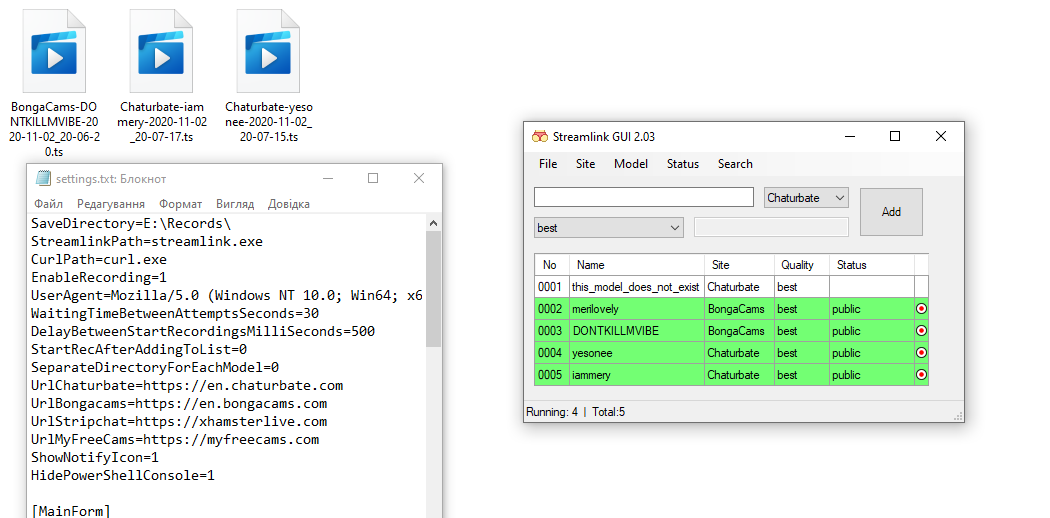Open the Model menu in Streamlink GUI
This screenshot has width=1050, height=518.
click(630, 164)
